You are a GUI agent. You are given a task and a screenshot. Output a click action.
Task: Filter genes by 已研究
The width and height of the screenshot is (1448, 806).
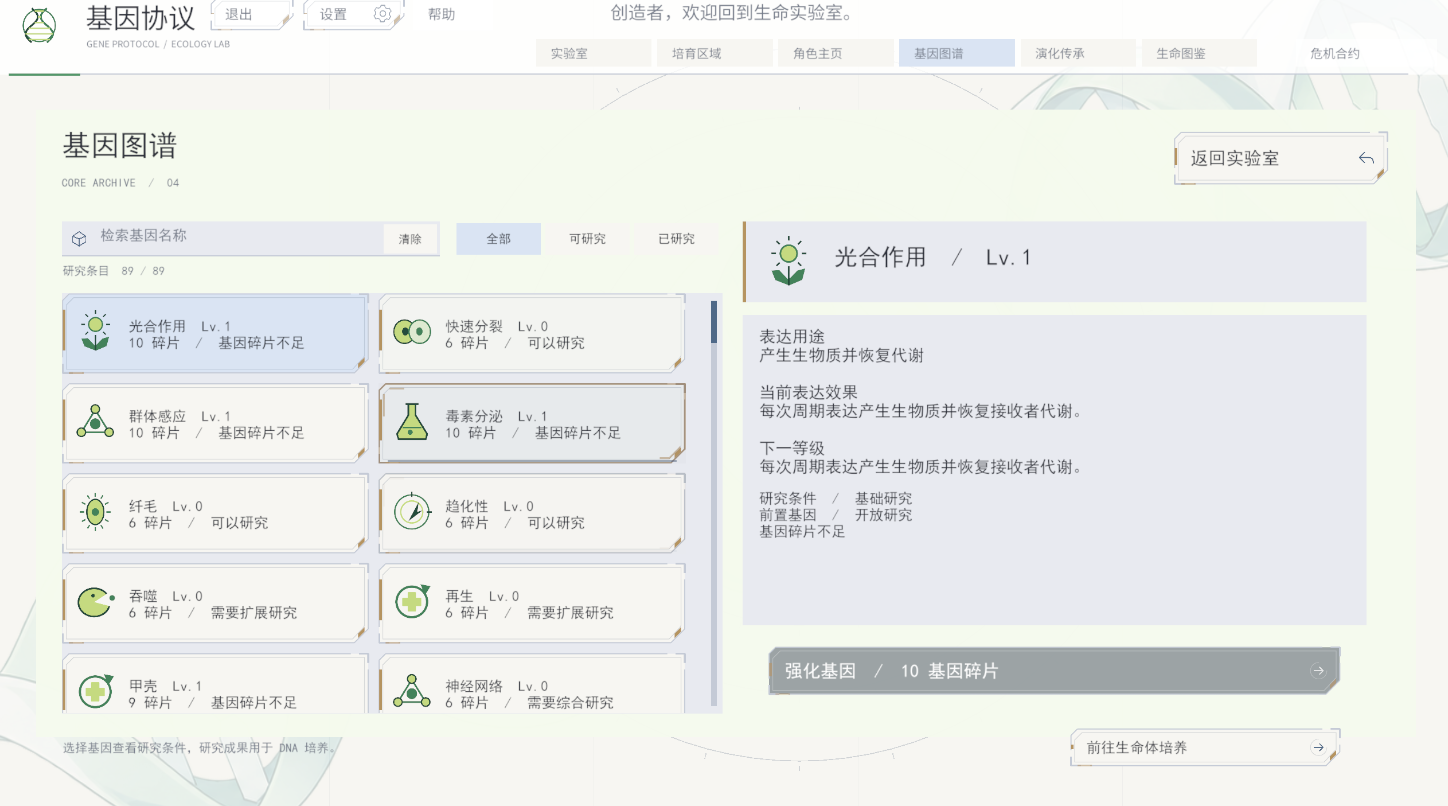tap(676, 239)
